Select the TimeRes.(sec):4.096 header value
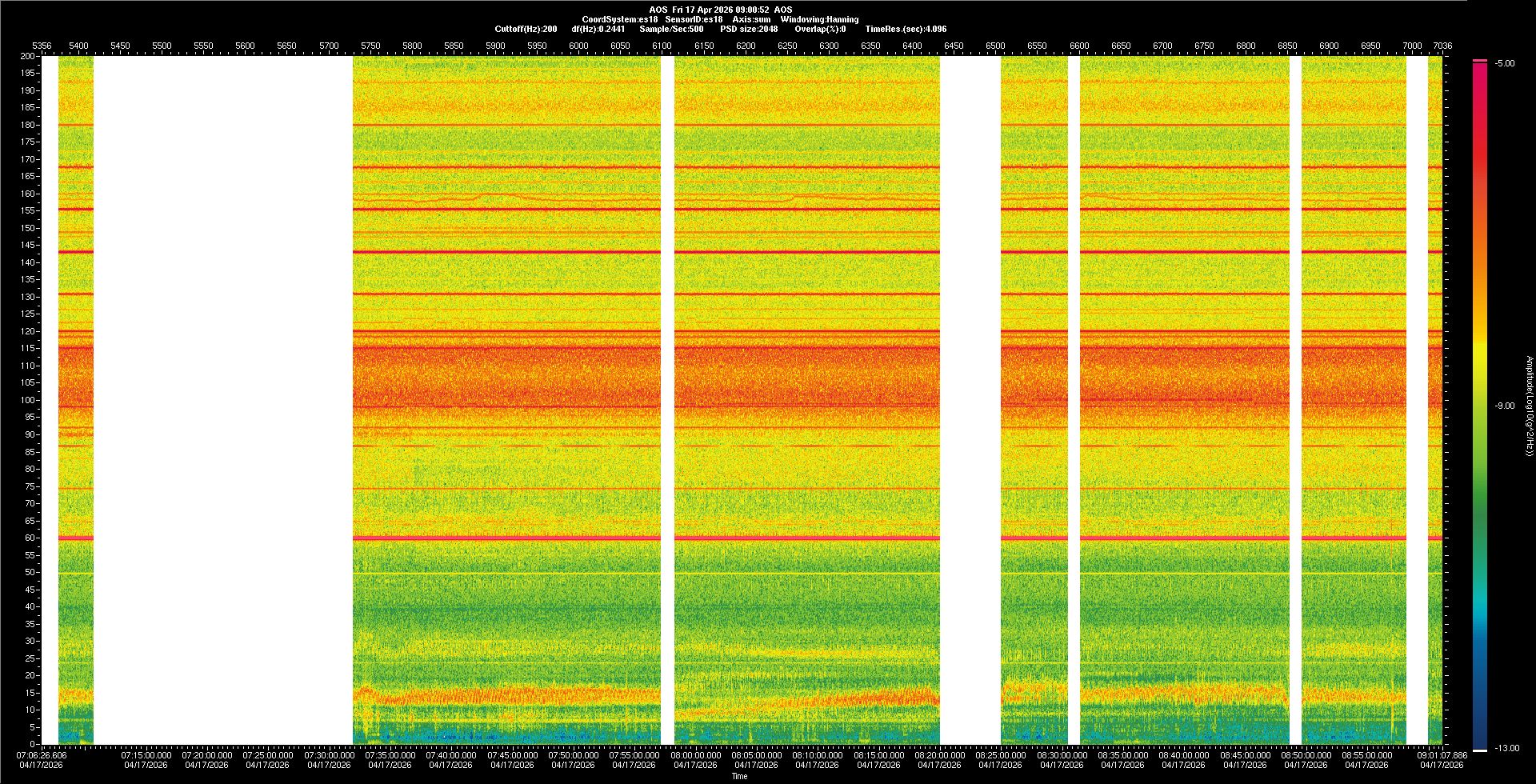The image size is (1536, 784). coord(906,29)
